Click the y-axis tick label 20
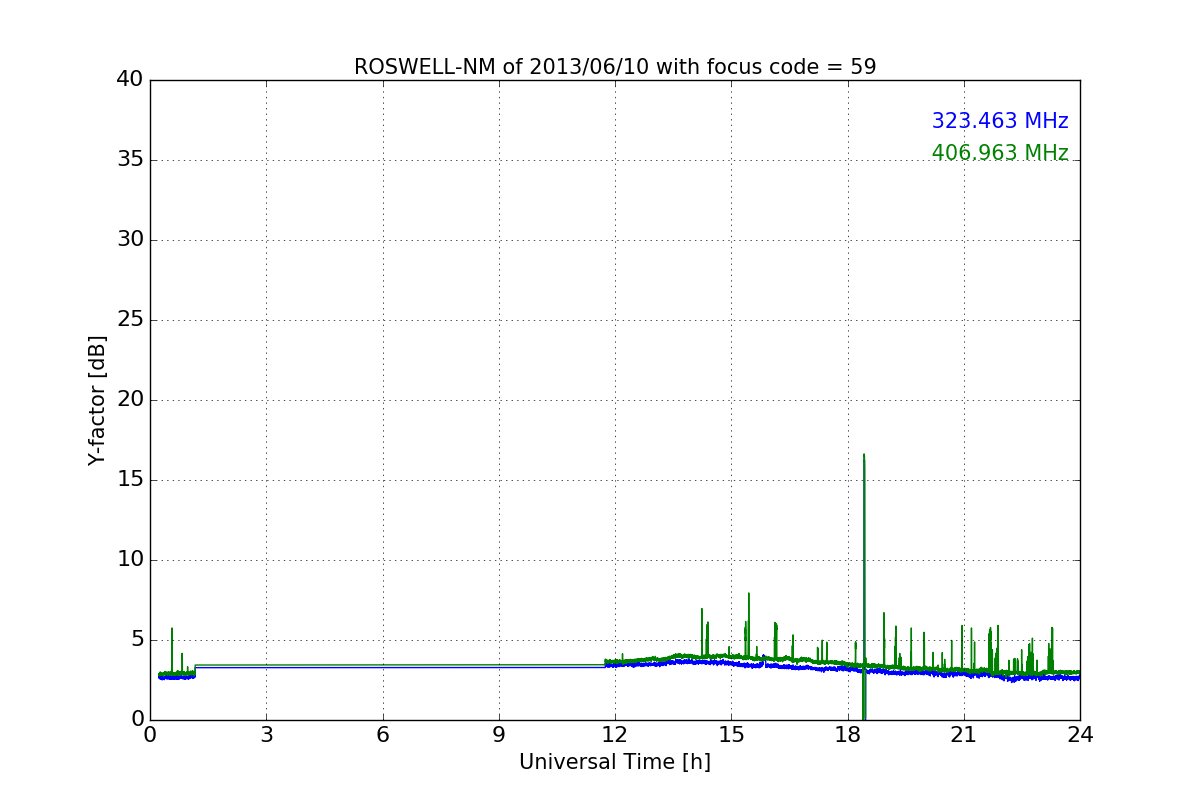 tap(130, 400)
